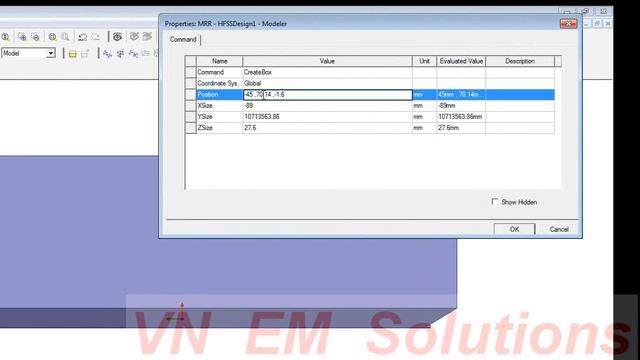The image size is (640, 360).
Task: Click the fit all contents magnifier icon
Action: 53,37
